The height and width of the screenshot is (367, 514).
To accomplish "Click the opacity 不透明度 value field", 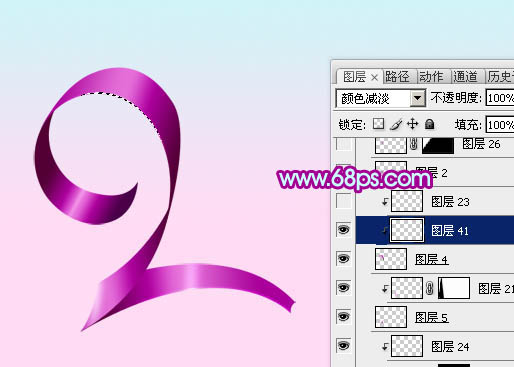I will (x=500, y=98).
